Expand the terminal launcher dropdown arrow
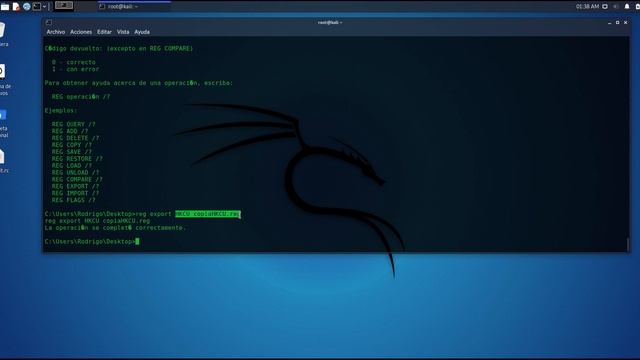This screenshot has height=360, width=640. pyautogui.click(x=44, y=7)
